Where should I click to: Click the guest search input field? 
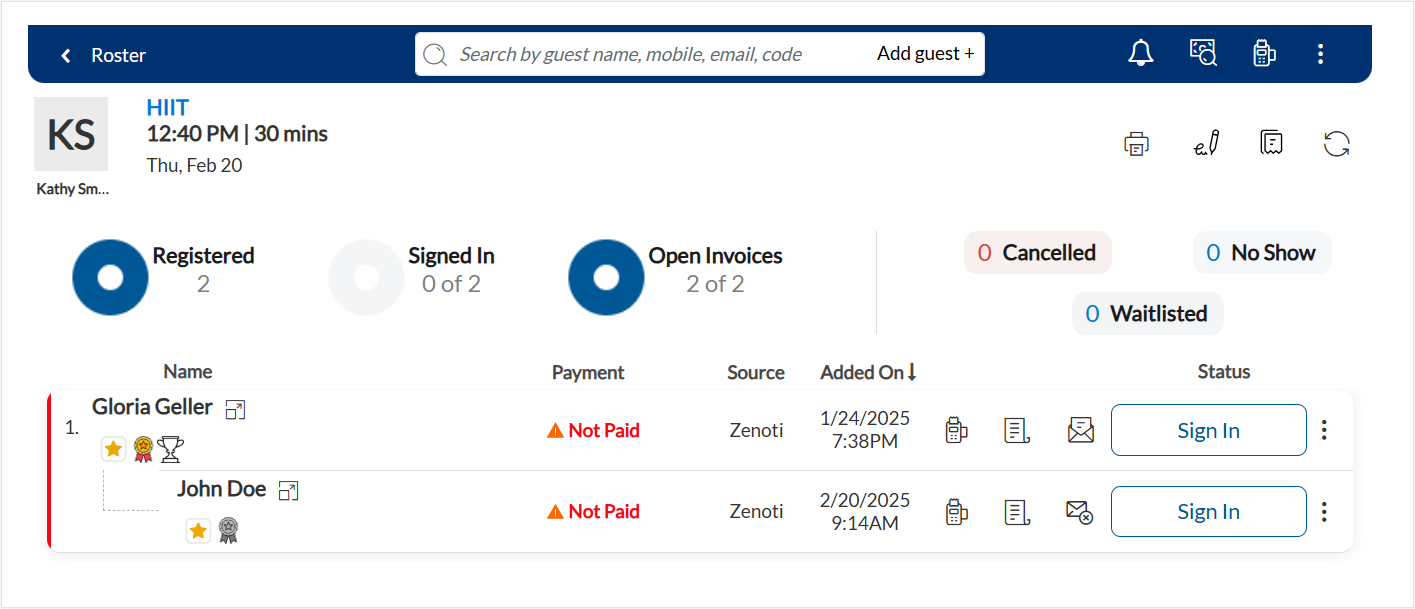click(642, 54)
